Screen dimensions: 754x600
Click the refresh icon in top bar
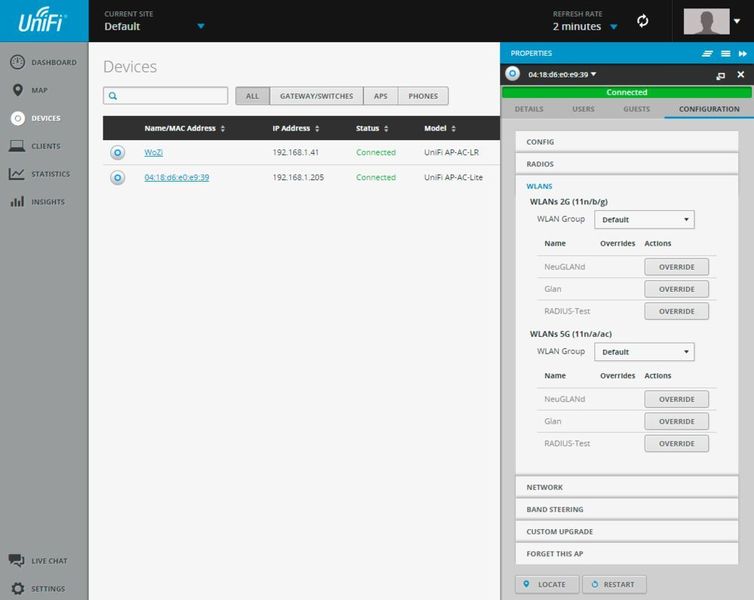click(643, 21)
